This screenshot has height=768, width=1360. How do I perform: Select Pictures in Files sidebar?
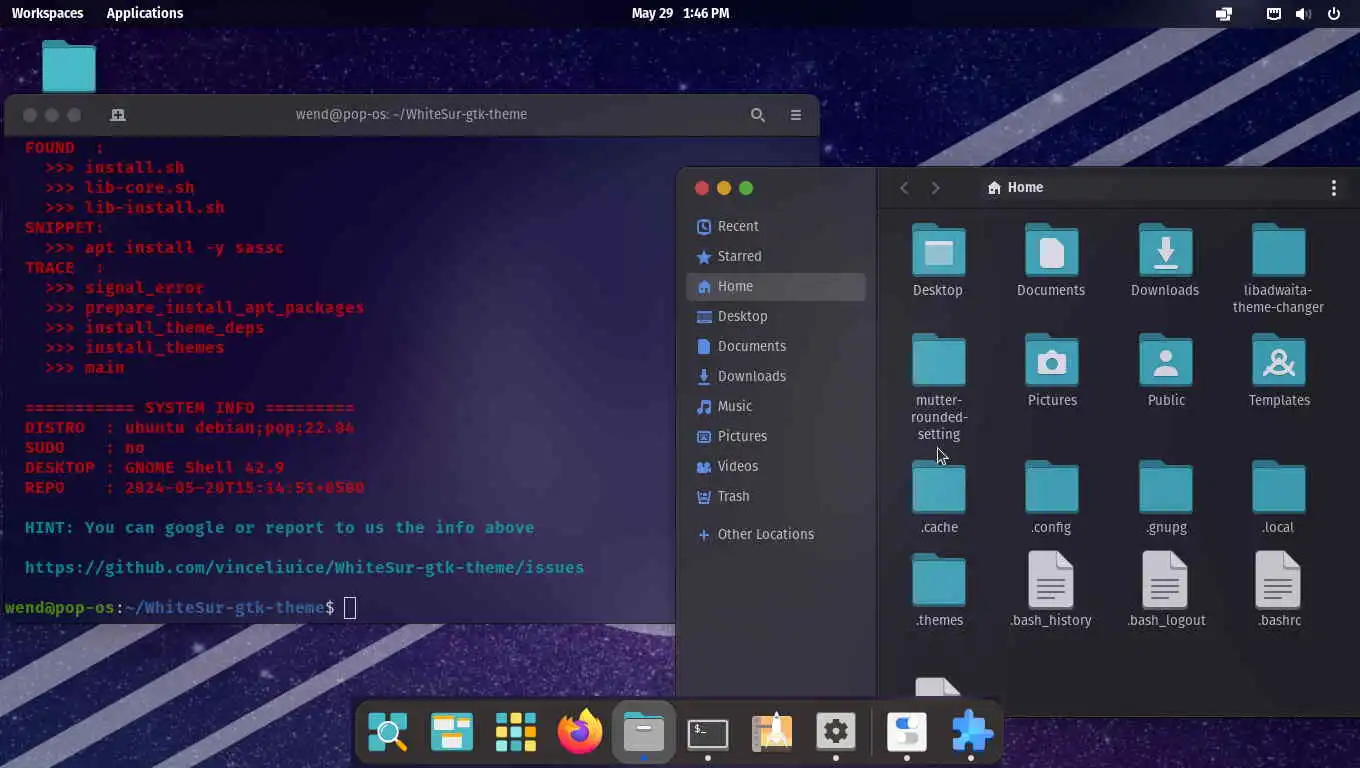[775, 436]
